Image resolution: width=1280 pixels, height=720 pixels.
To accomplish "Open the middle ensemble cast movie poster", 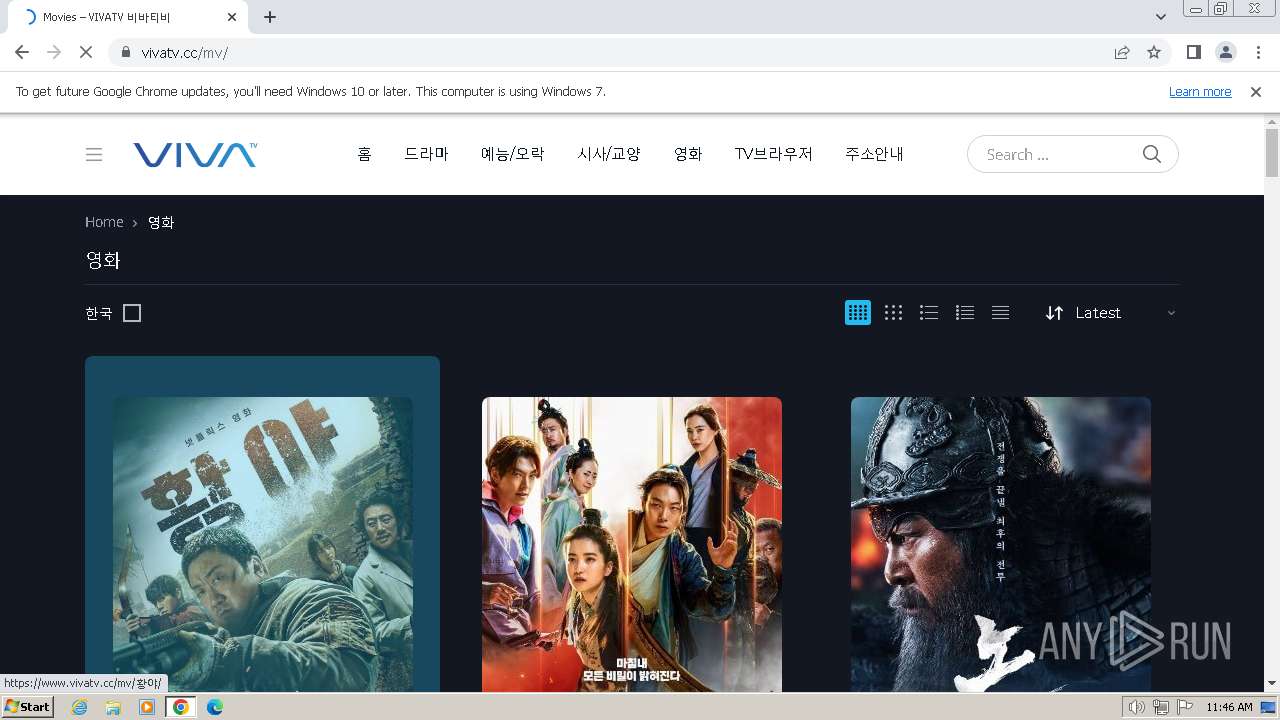I will coord(632,544).
